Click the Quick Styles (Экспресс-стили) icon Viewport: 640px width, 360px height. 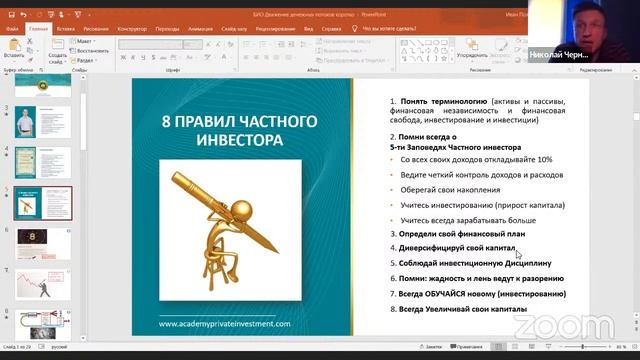(x=501, y=44)
